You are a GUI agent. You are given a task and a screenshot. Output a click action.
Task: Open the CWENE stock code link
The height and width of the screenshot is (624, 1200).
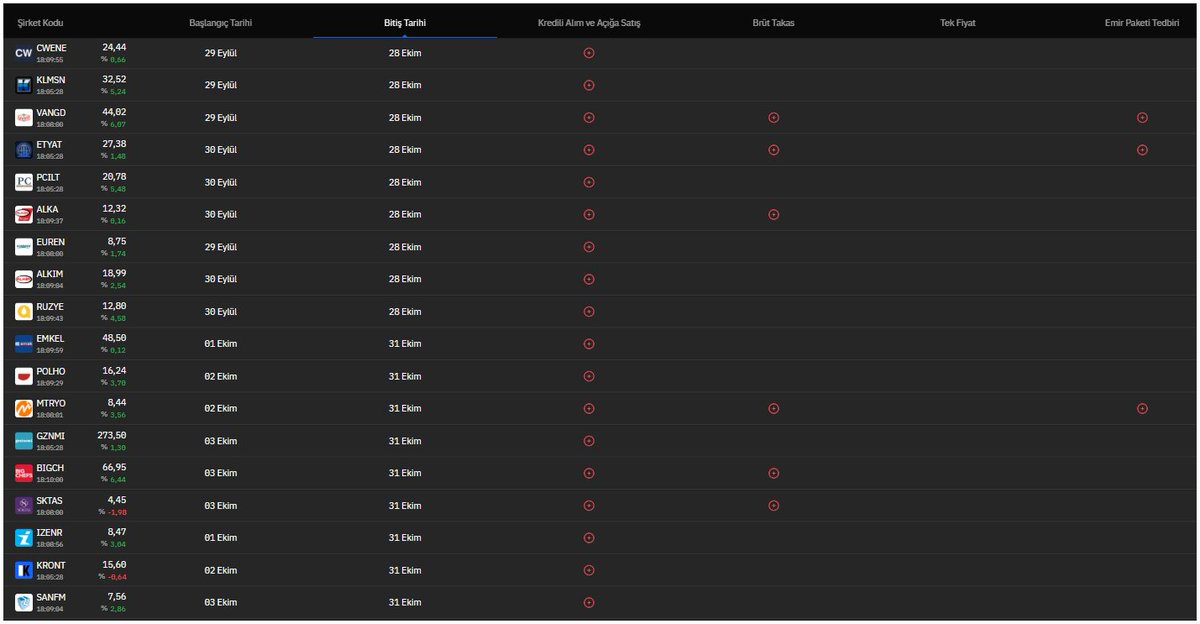pos(51,48)
